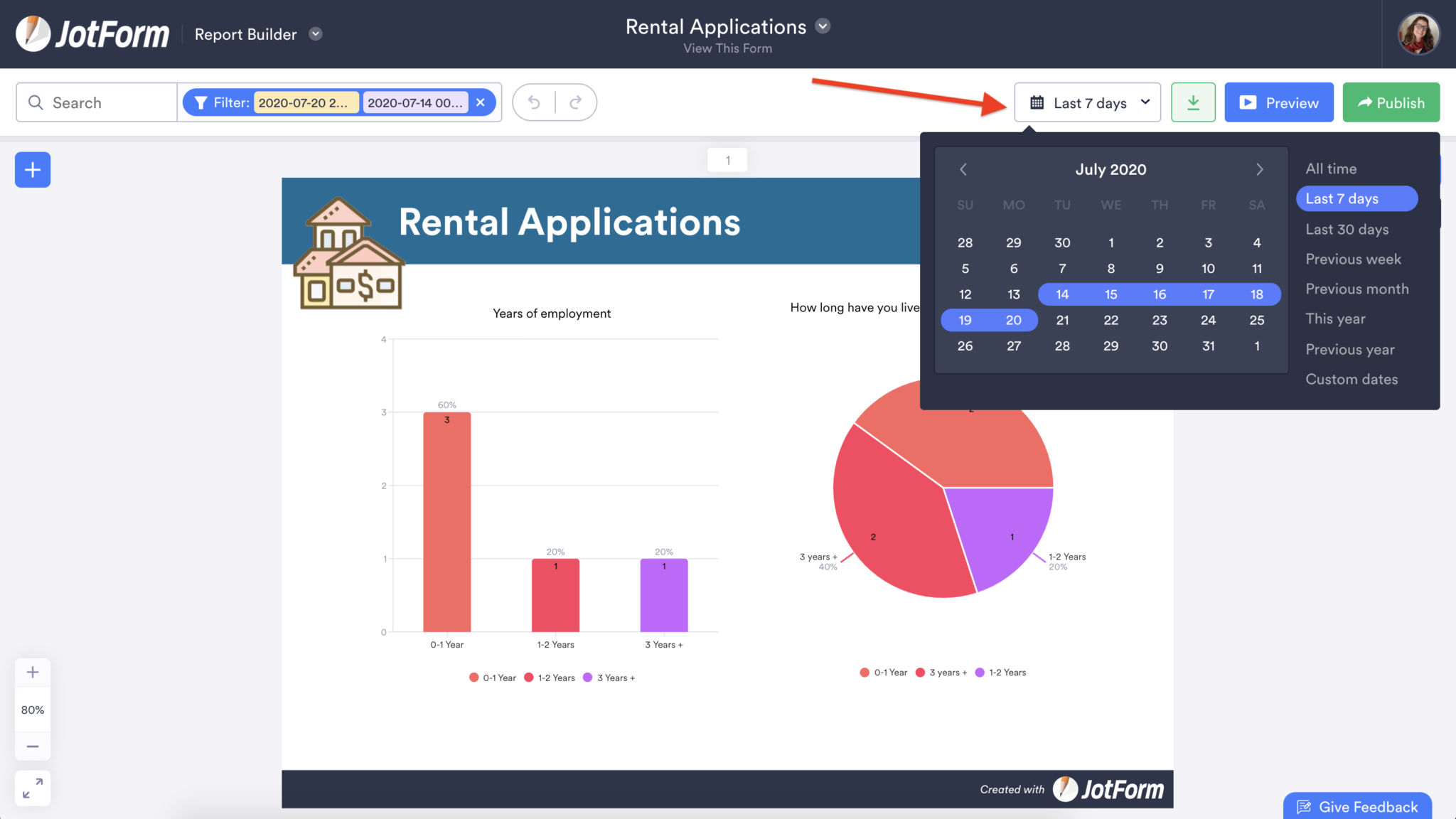Select the All time filter option
This screenshot has height=819, width=1456.
click(1329, 168)
